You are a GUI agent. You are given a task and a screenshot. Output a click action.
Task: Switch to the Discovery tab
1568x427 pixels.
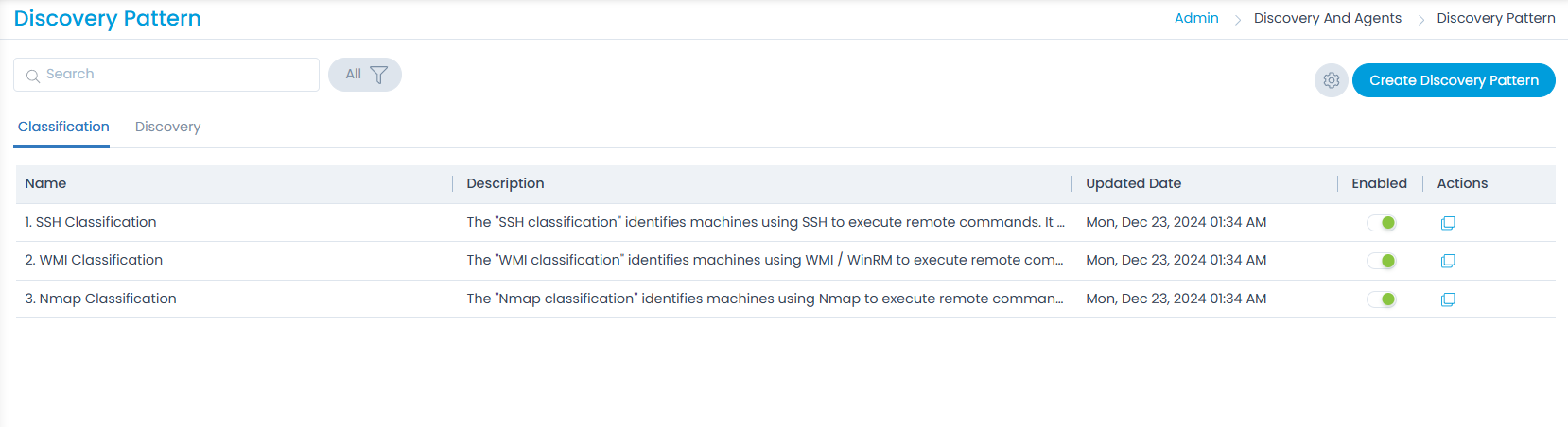click(x=167, y=127)
